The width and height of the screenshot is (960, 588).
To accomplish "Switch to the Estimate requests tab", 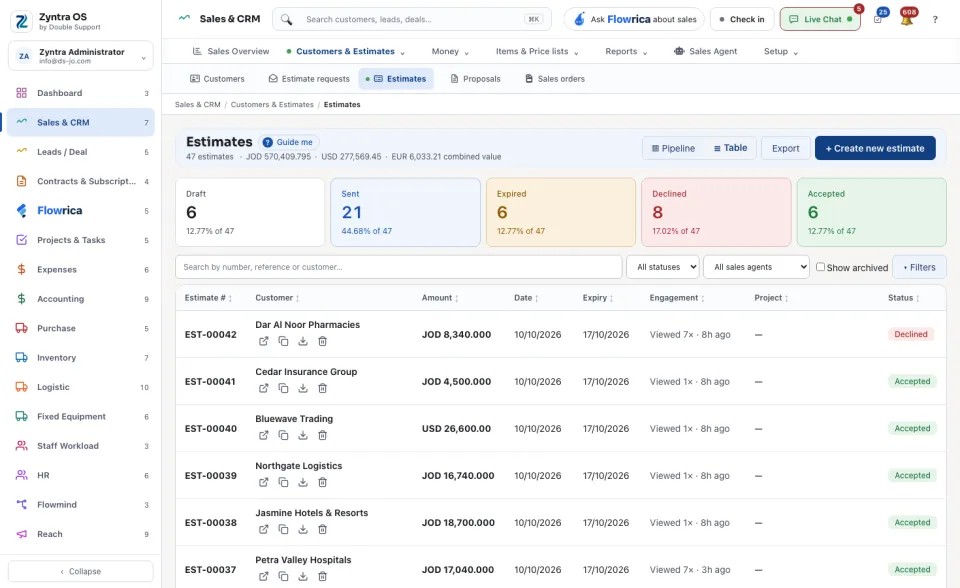I will click(309, 79).
